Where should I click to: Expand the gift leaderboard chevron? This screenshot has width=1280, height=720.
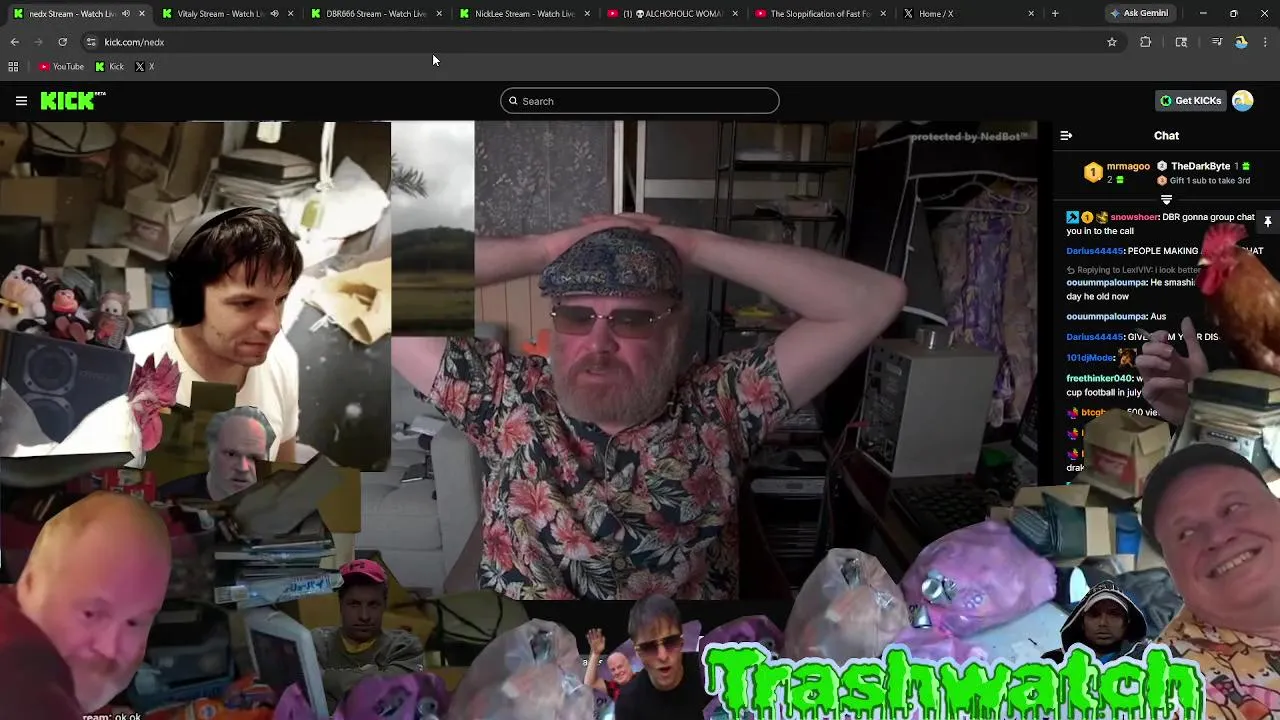coord(1166,200)
